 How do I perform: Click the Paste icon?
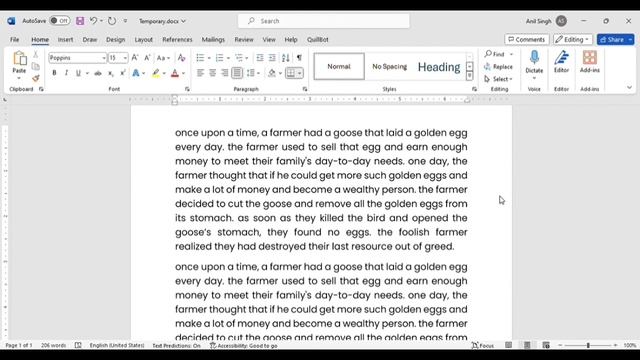(19, 58)
